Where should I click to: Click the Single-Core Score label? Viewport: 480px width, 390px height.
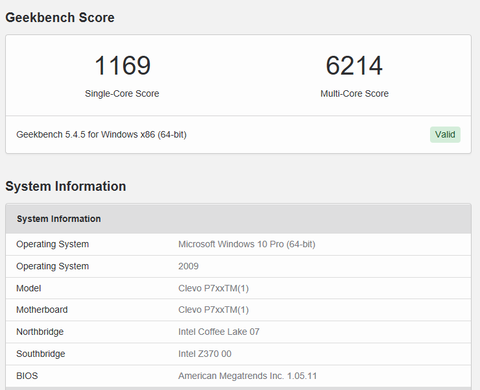(x=122, y=94)
